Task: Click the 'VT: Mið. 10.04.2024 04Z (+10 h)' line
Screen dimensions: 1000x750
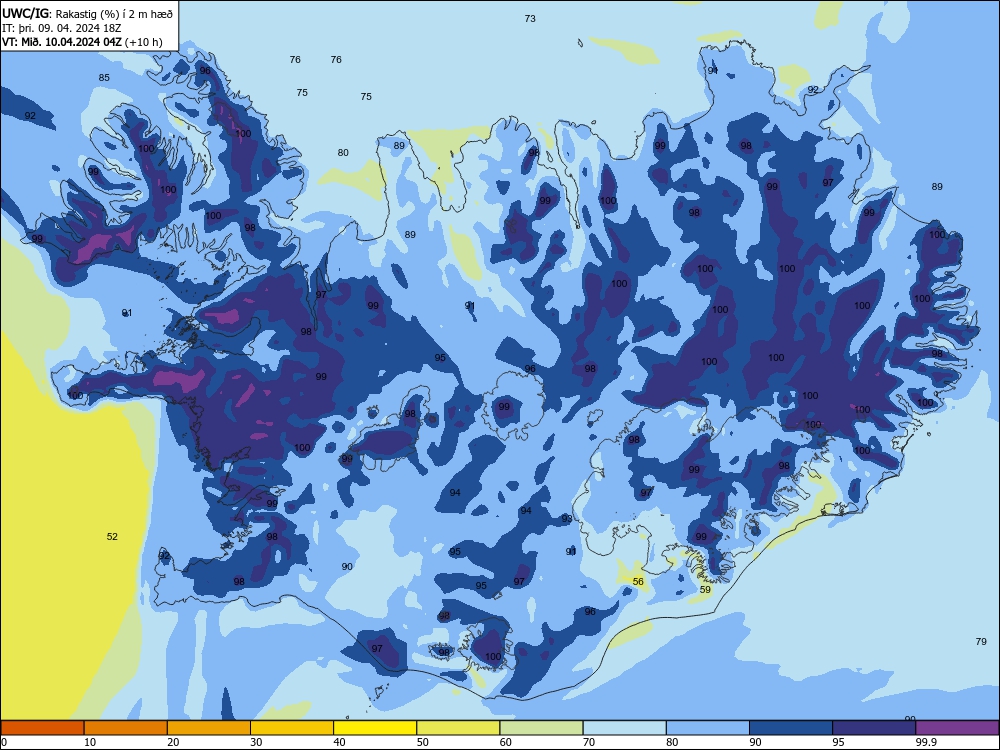Action: pos(82,42)
